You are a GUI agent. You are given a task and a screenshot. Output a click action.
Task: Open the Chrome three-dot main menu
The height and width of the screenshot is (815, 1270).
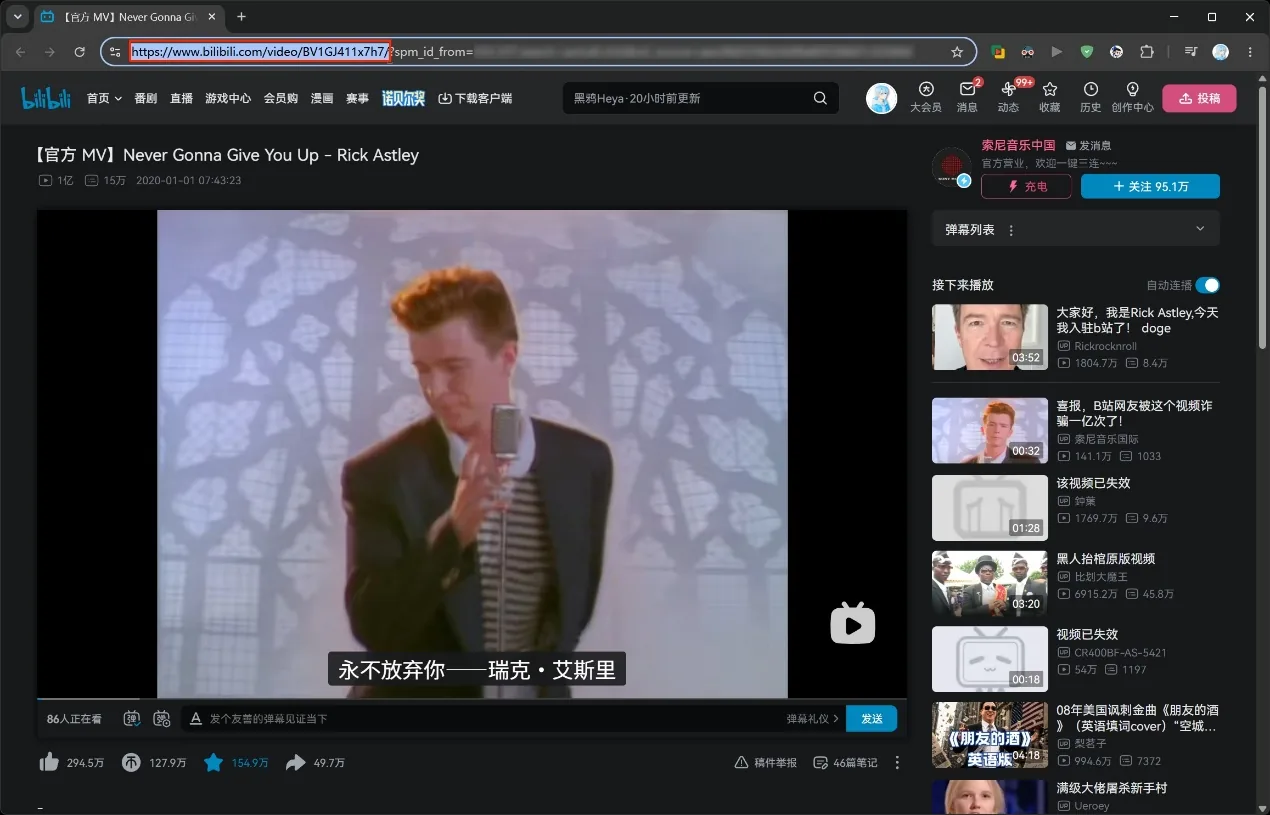1250,52
